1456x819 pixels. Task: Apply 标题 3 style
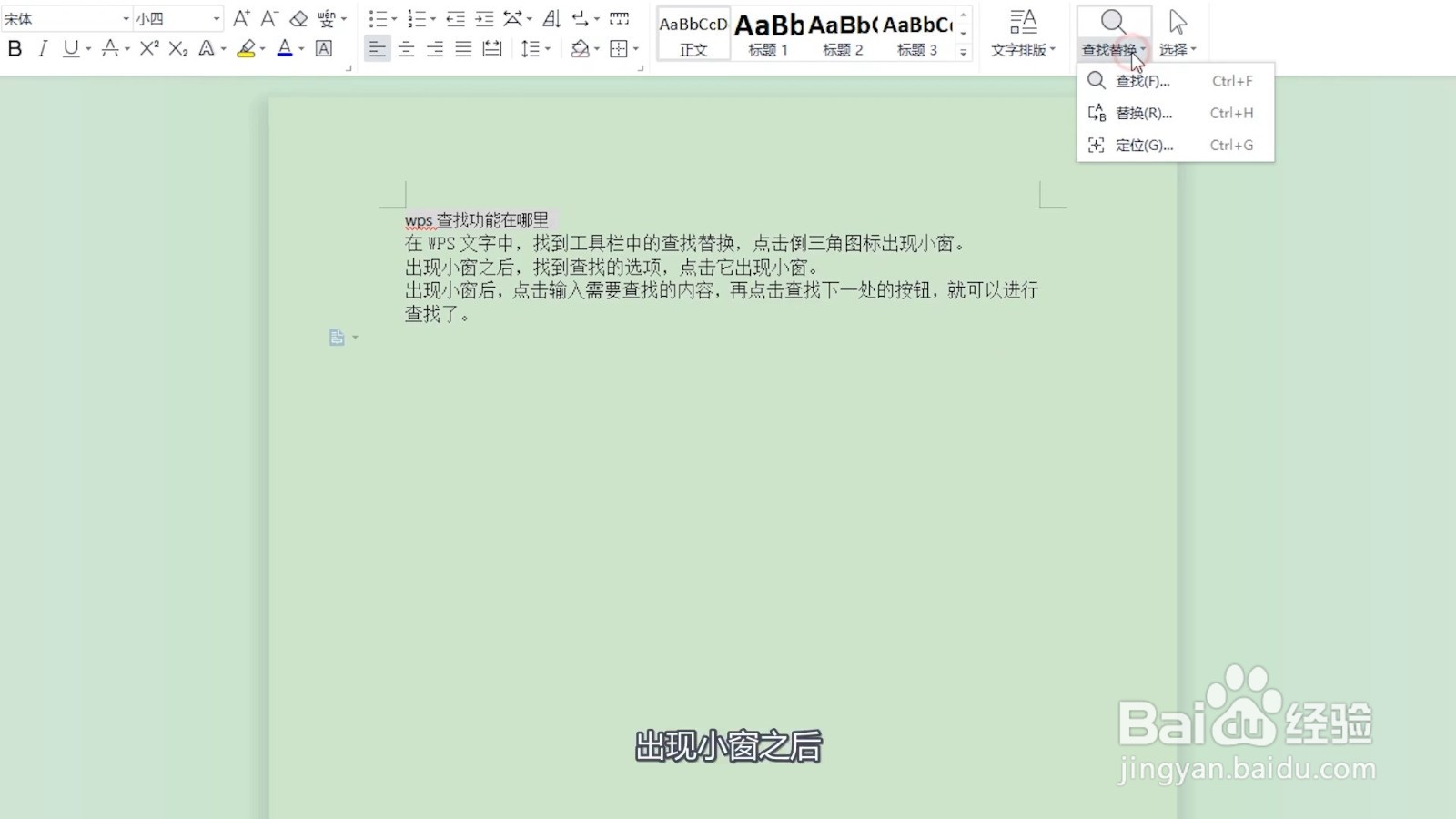click(917, 35)
